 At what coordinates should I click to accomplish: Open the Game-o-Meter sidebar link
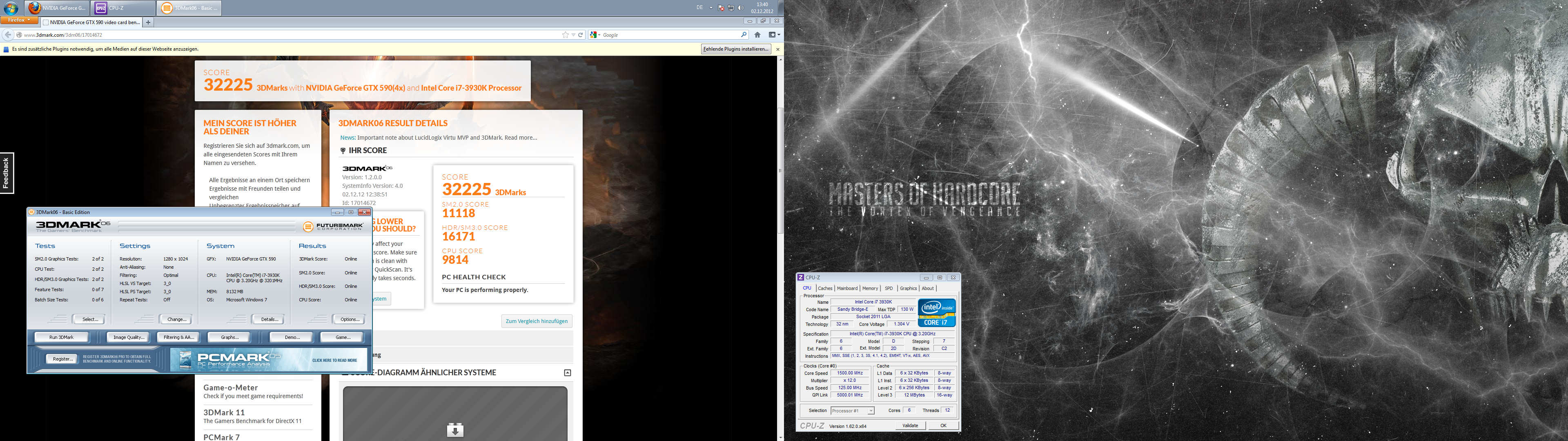coord(231,388)
